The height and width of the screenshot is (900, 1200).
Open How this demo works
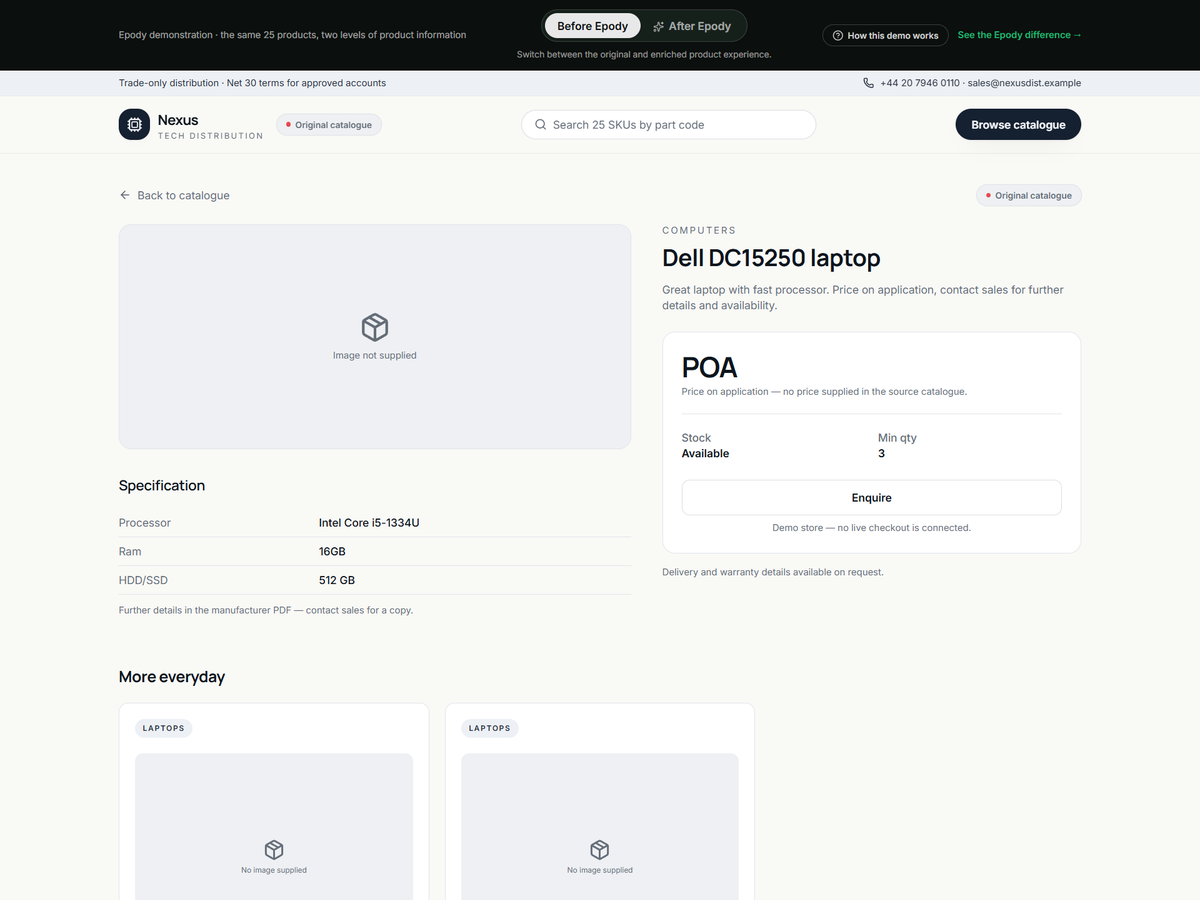click(x=885, y=35)
